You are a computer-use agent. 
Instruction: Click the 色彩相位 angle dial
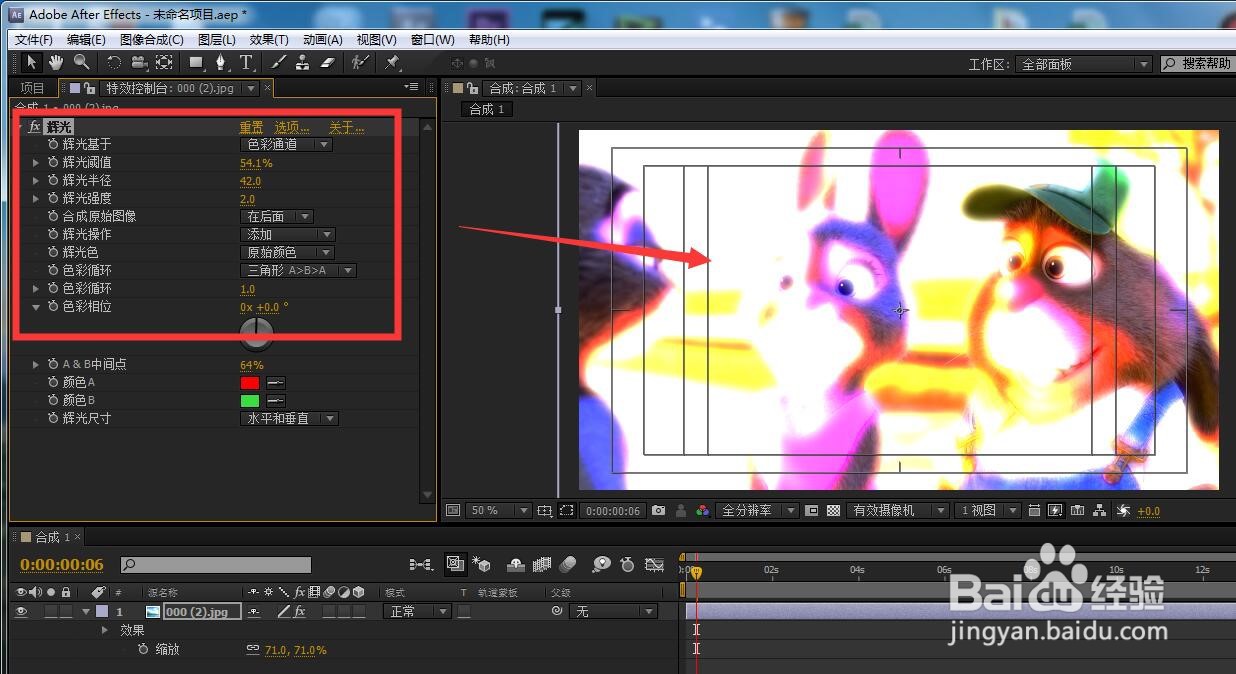coord(257,334)
